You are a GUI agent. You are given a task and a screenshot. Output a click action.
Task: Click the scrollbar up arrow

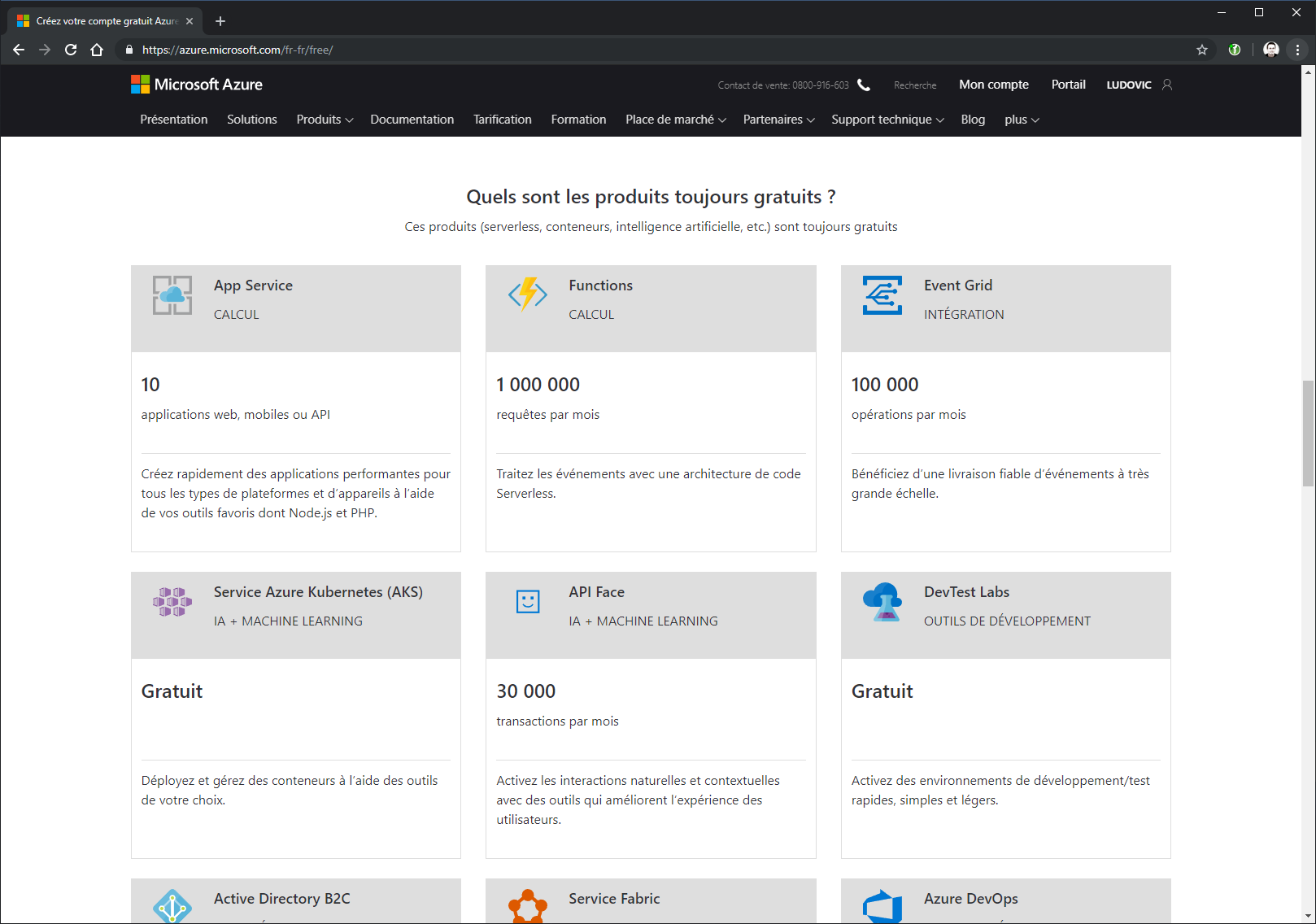pos(1308,72)
